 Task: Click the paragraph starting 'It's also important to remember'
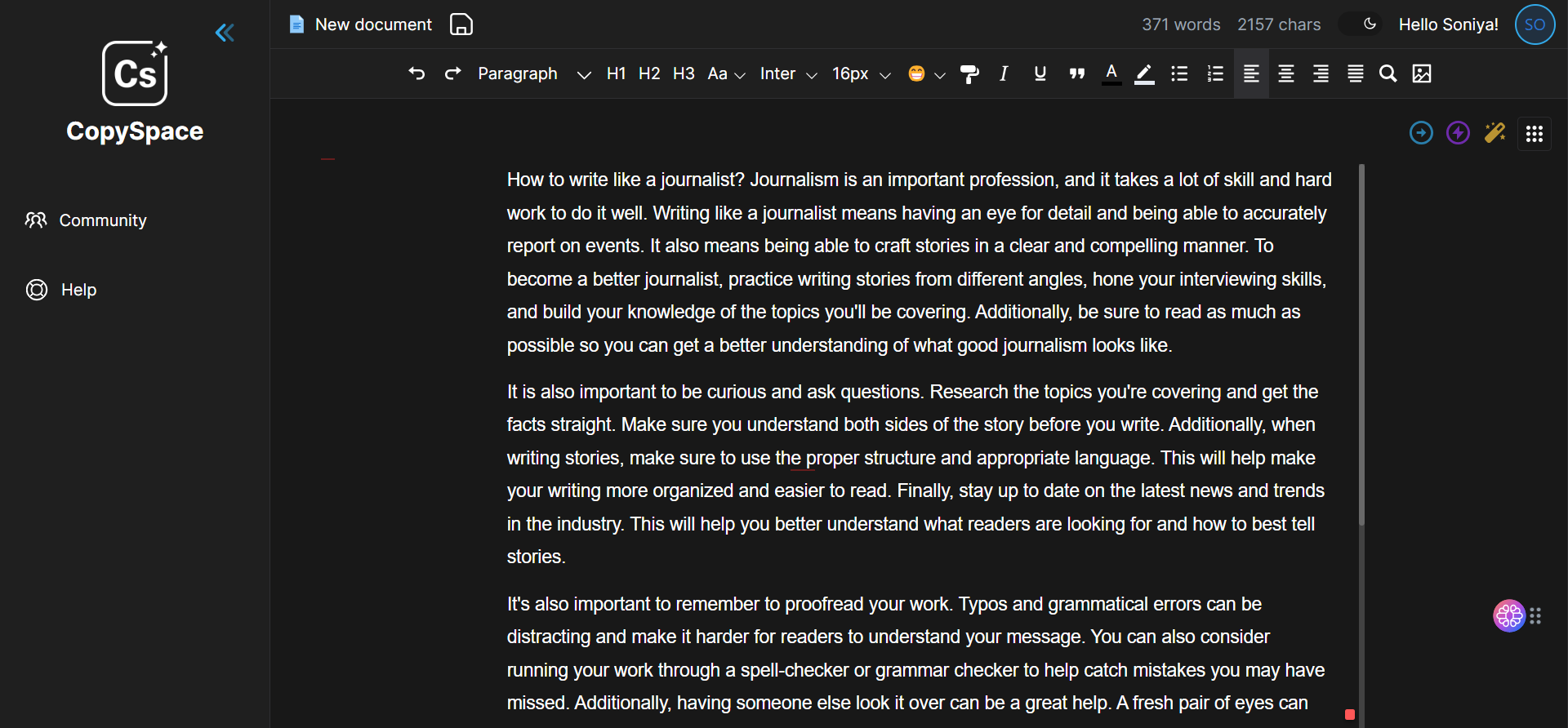click(x=916, y=654)
